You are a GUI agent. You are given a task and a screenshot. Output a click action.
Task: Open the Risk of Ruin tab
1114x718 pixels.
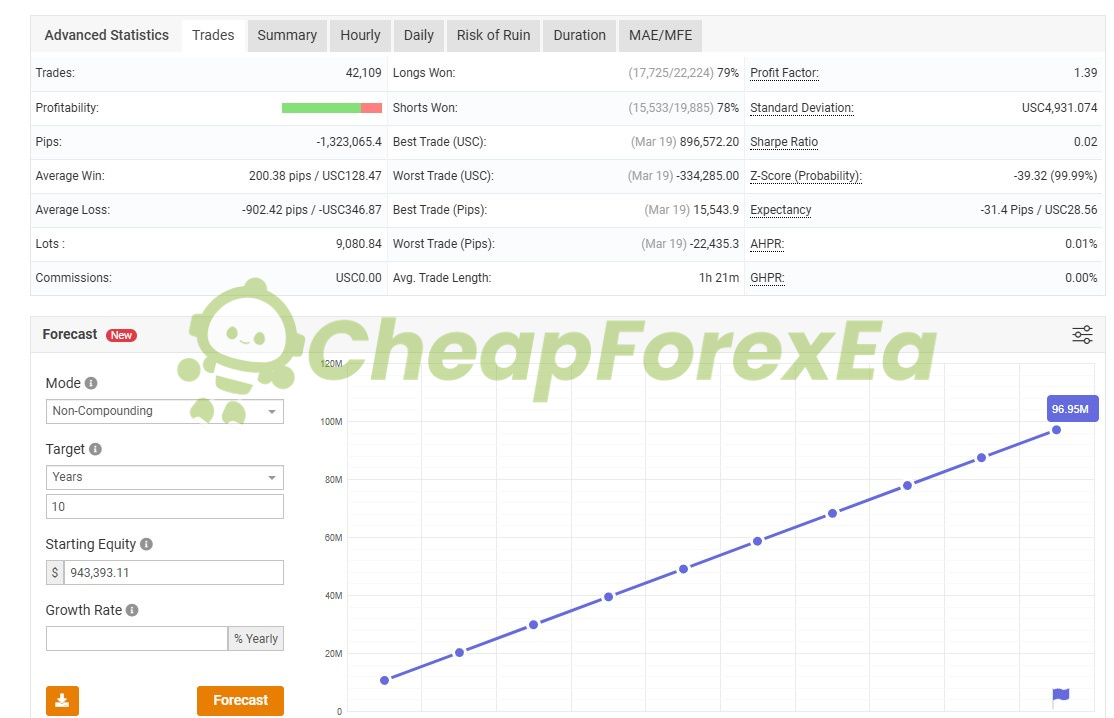point(493,36)
